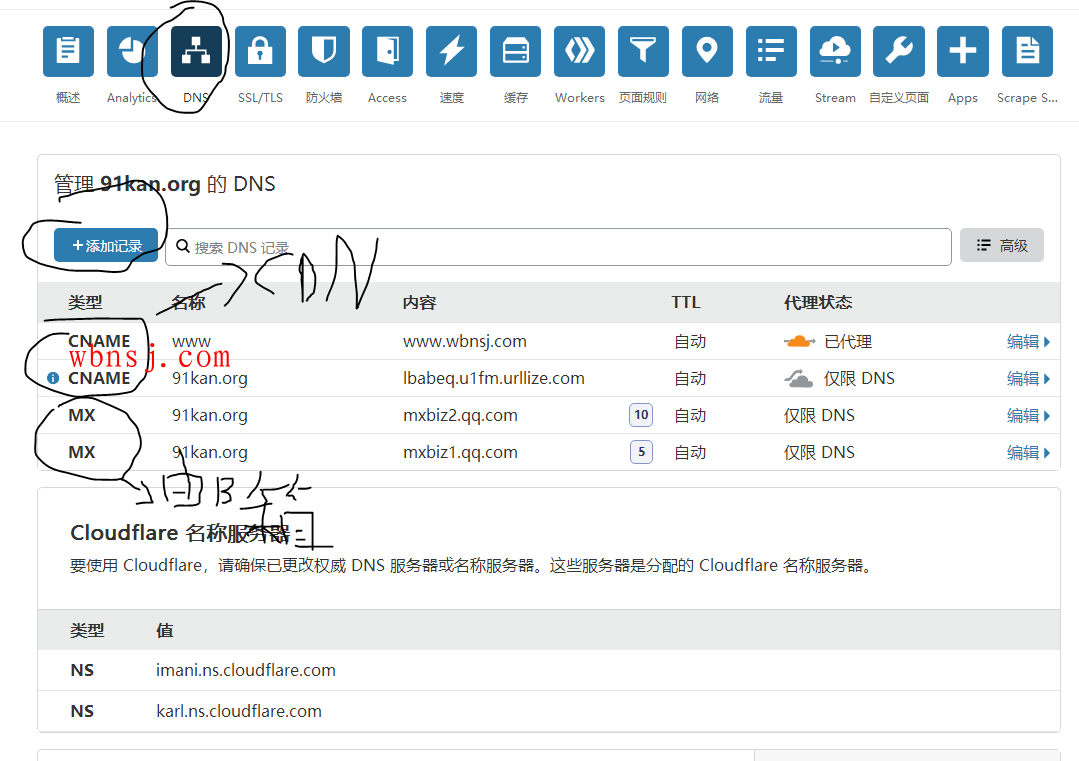Open the 自定义页面 wrench icon
The height and width of the screenshot is (761, 1079).
899,52
